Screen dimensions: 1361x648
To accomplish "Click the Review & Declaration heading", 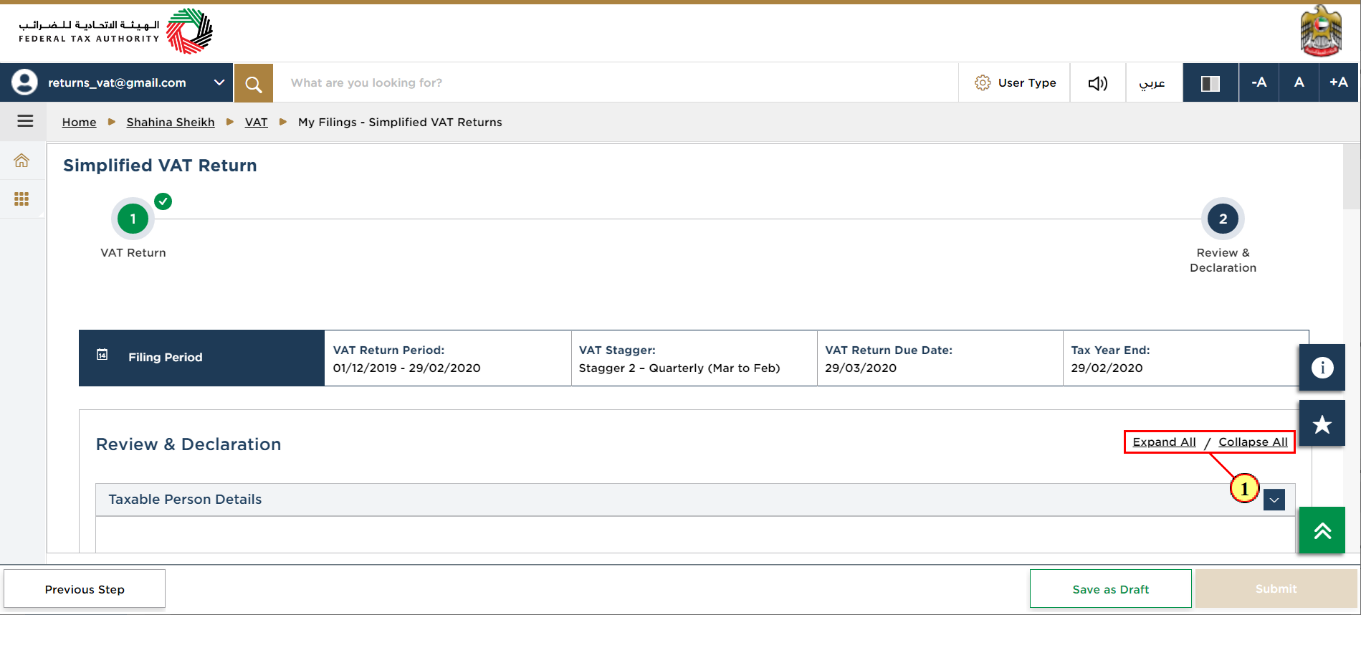I will (188, 445).
